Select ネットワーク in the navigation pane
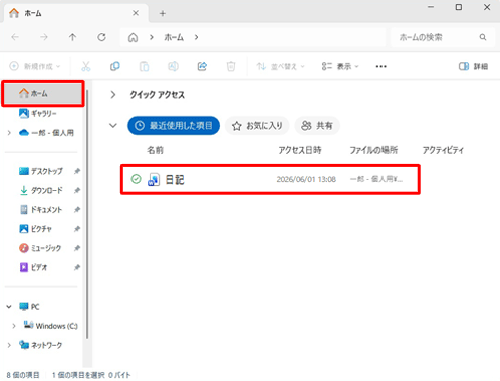The image size is (500, 381). point(41,345)
